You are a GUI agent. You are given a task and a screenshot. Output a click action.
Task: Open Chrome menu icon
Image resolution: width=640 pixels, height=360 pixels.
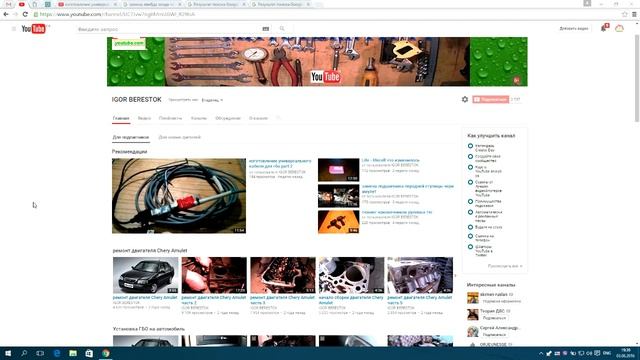click(x=634, y=14)
